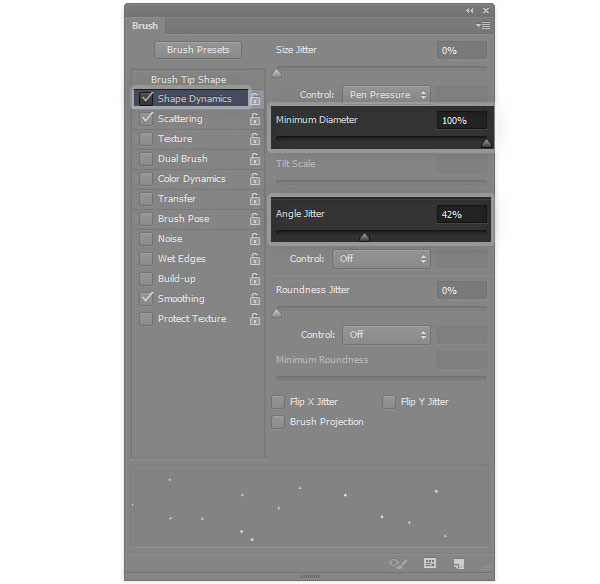This screenshot has width=600, height=584.
Task: Click the lock icon beside Build-up
Action: tap(255, 279)
